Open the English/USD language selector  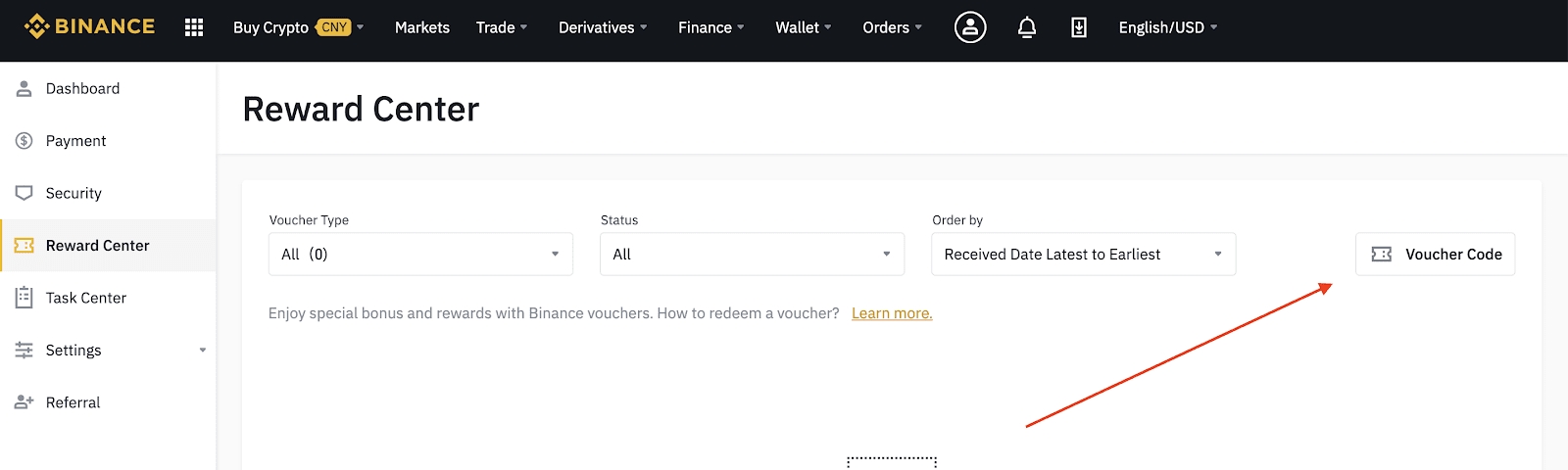pyautogui.click(x=1167, y=27)
